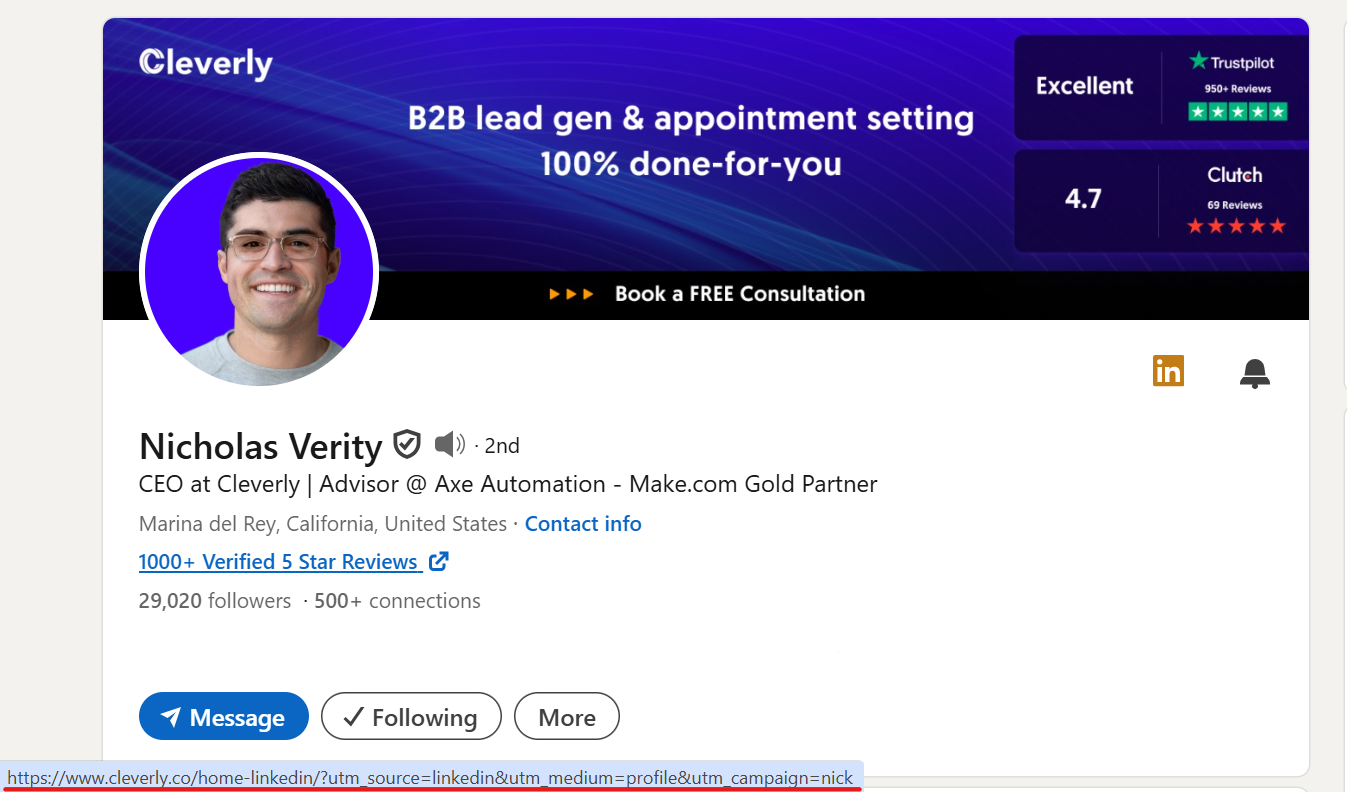Viewport: 1347px width, 792px height.
Task: Click the paper plane icon on Message
Action: click(171, 717)
